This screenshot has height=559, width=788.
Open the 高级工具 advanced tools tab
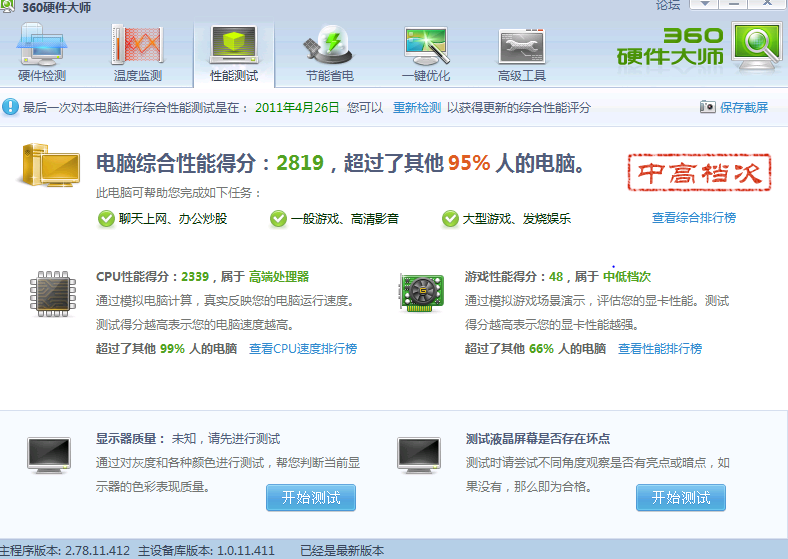[522, 54]
